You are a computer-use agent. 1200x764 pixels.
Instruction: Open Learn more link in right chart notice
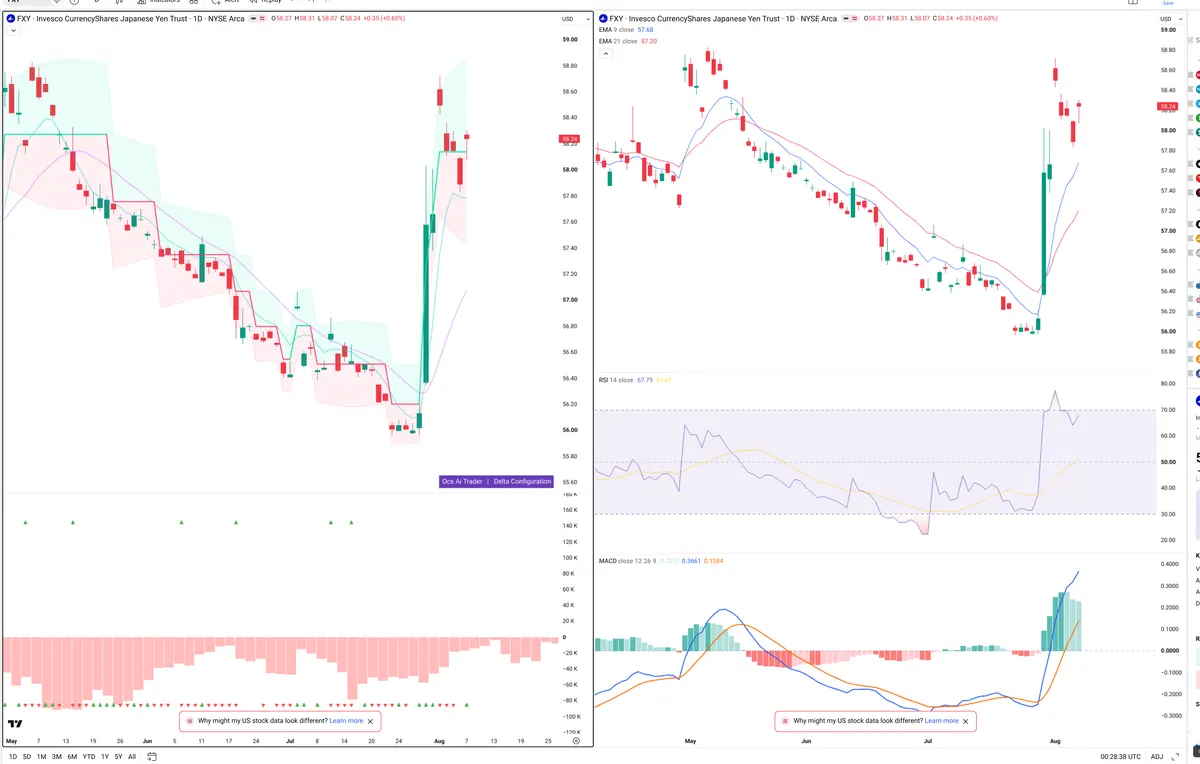[941, 721]
